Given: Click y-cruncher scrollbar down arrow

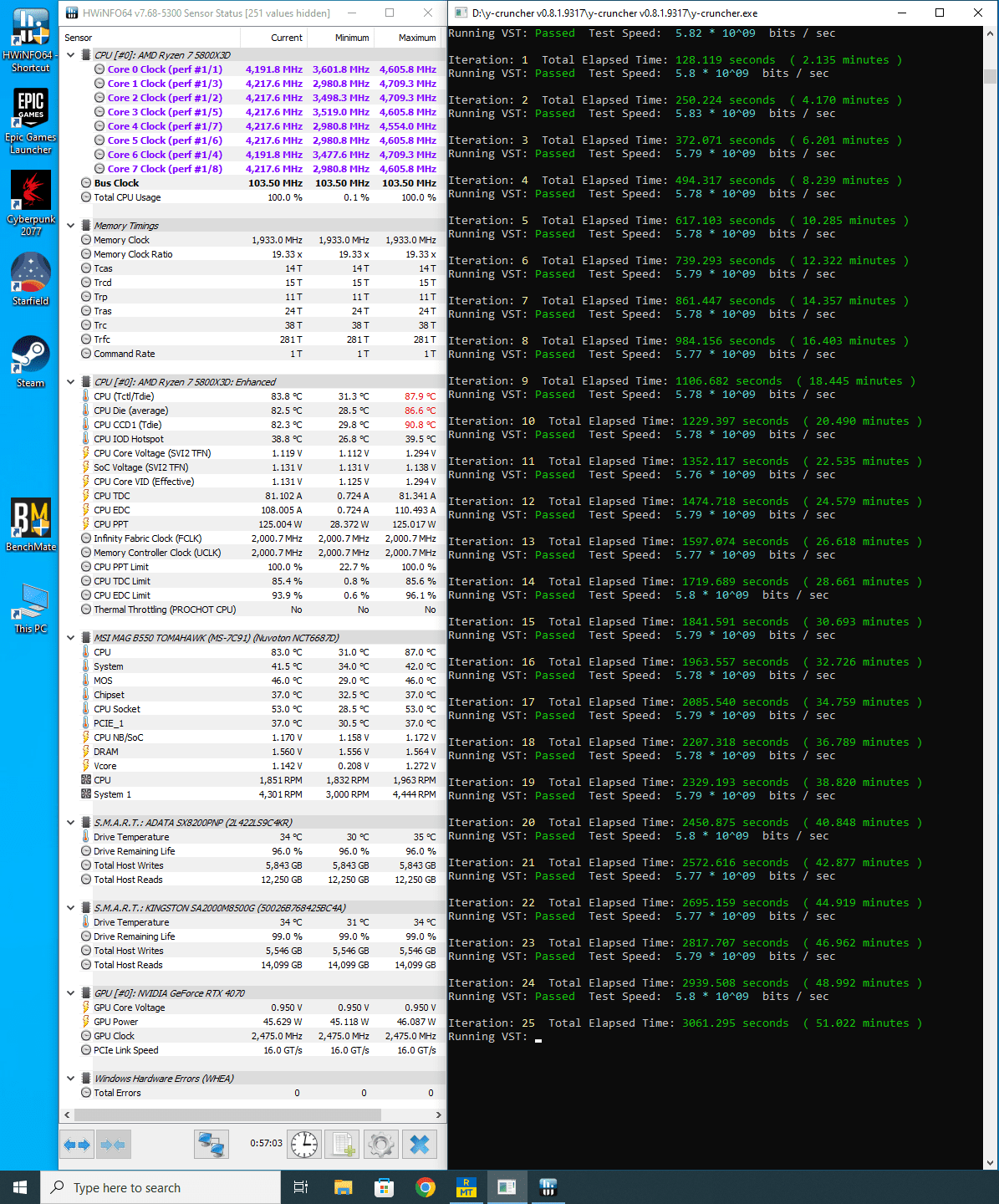Looking at the screenshot, I should (x=991, y=1162).
